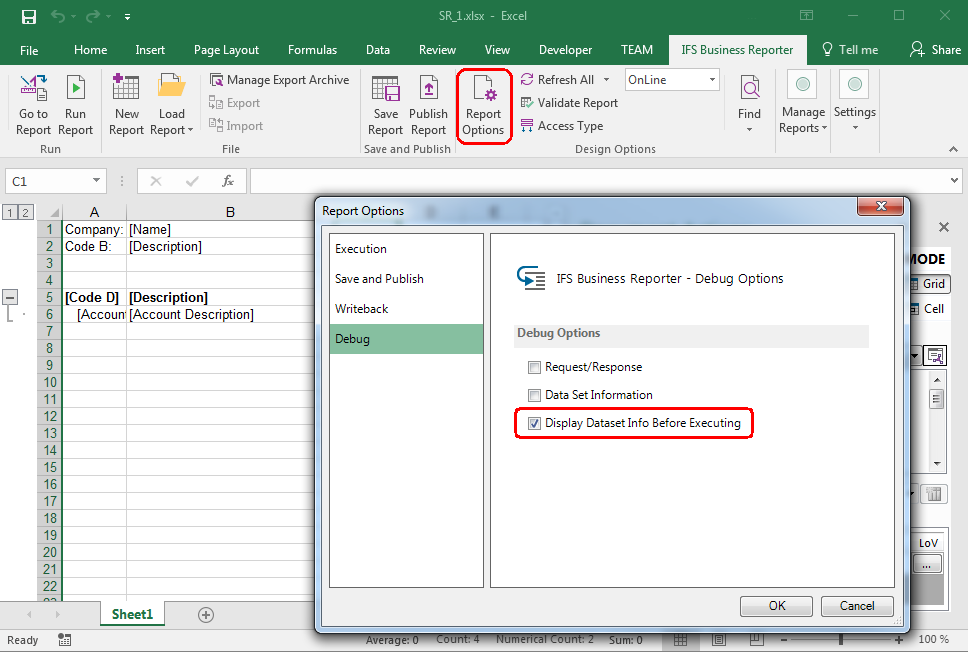Switch to the Formulas ribbon tab

(x=312, y=50)
